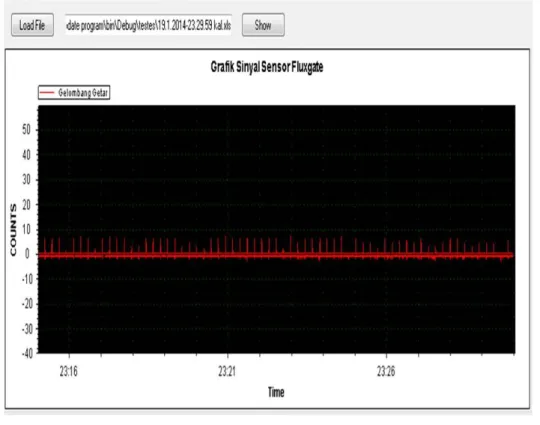Select the -40 value on y-axis
Screen dimensions: 540x425
click(27, 354)
